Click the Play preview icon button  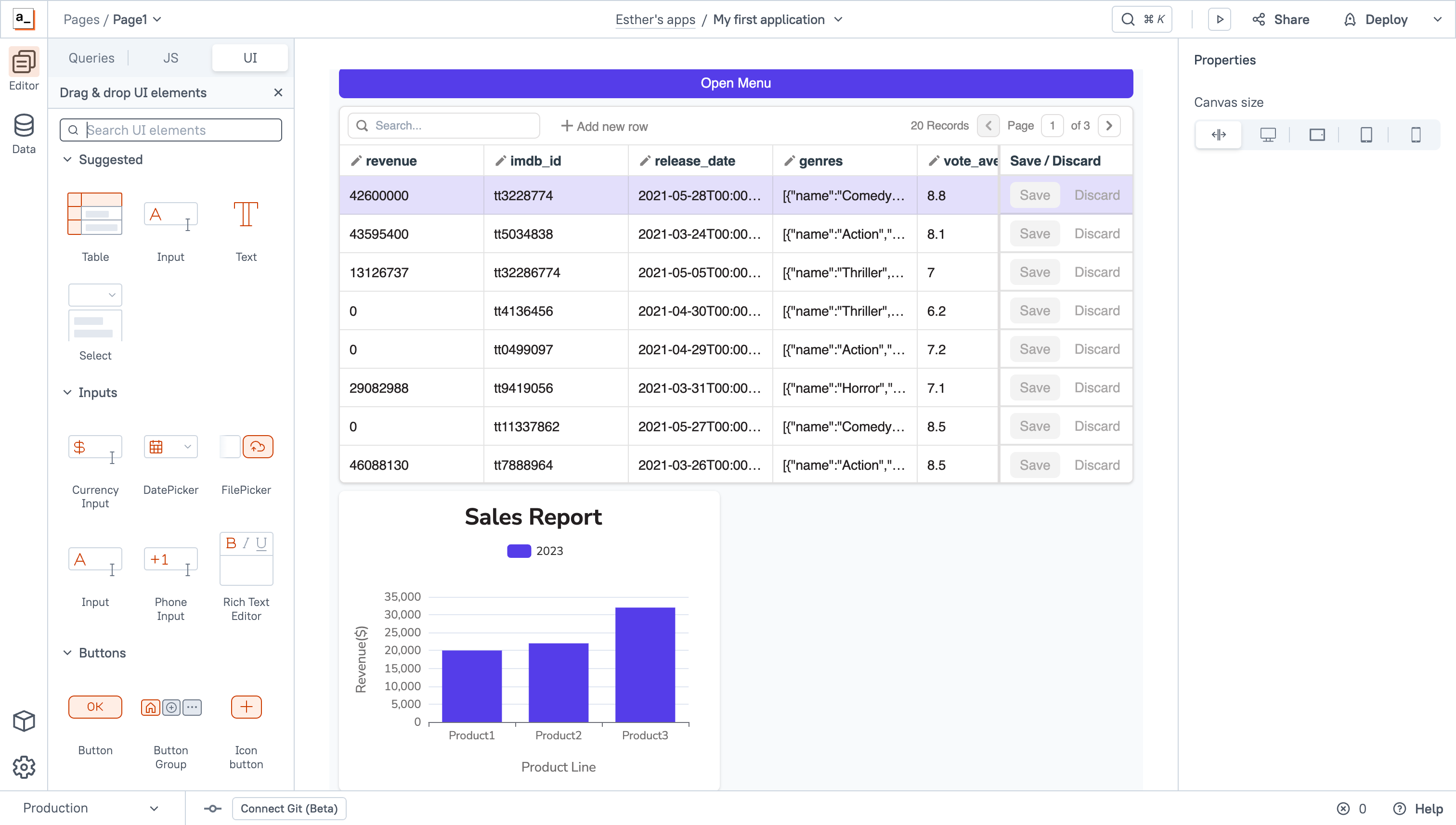1220,19
